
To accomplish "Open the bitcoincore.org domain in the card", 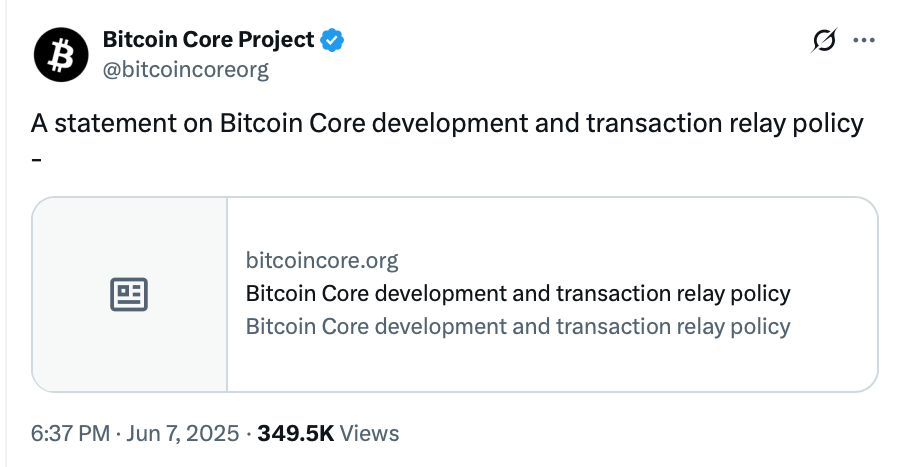I will coord(321,261).
